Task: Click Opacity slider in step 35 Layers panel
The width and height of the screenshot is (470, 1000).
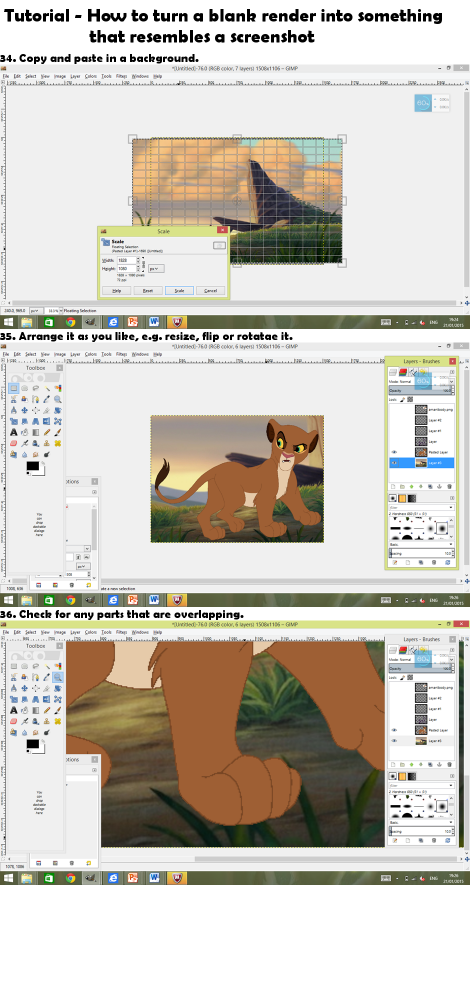Action: click(x=420, y=391)
